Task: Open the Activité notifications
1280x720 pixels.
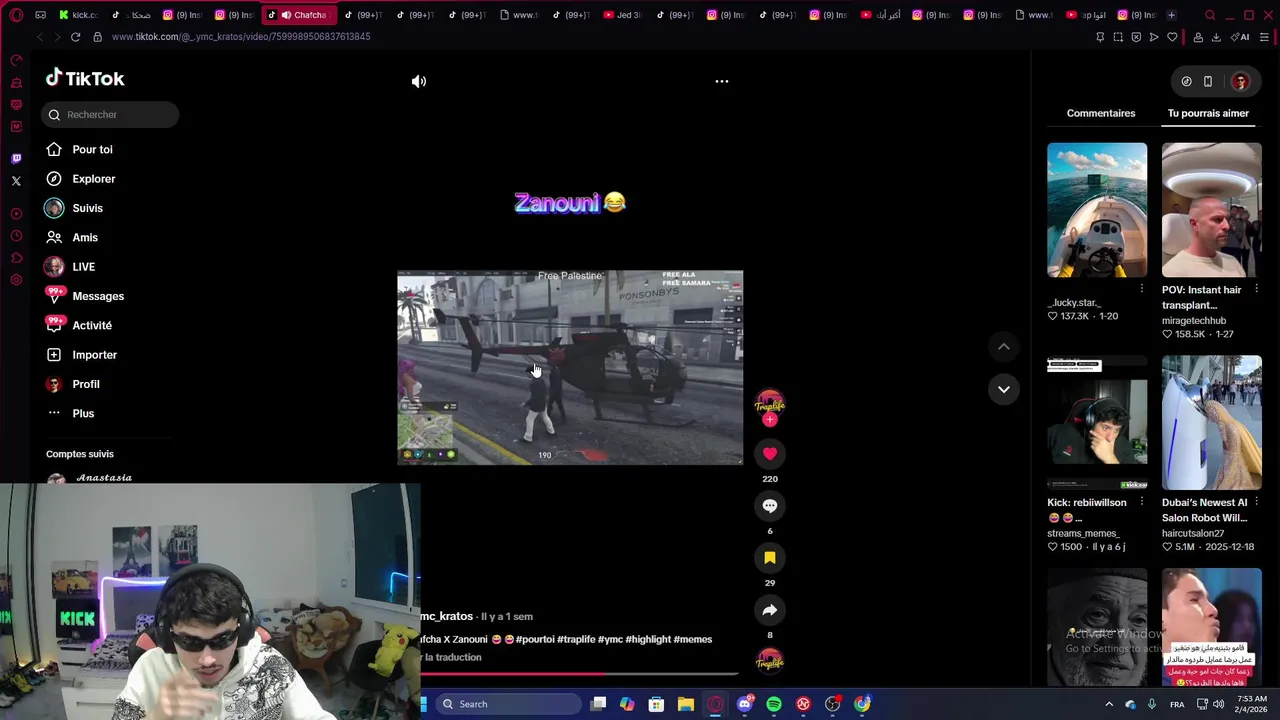Action: tap(92, 325)
